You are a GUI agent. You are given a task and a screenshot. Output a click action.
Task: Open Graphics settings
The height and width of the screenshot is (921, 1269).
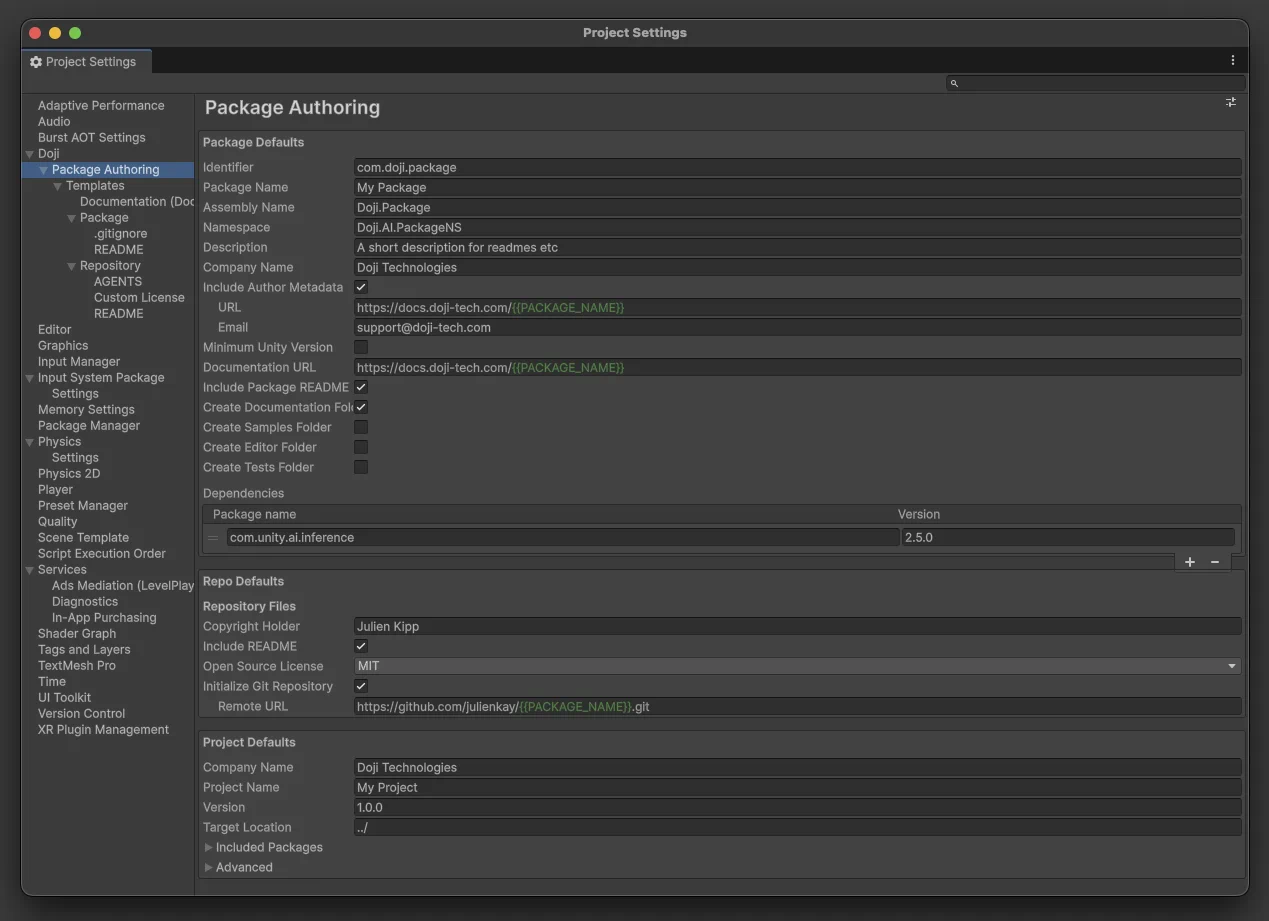tap(63, 345)
